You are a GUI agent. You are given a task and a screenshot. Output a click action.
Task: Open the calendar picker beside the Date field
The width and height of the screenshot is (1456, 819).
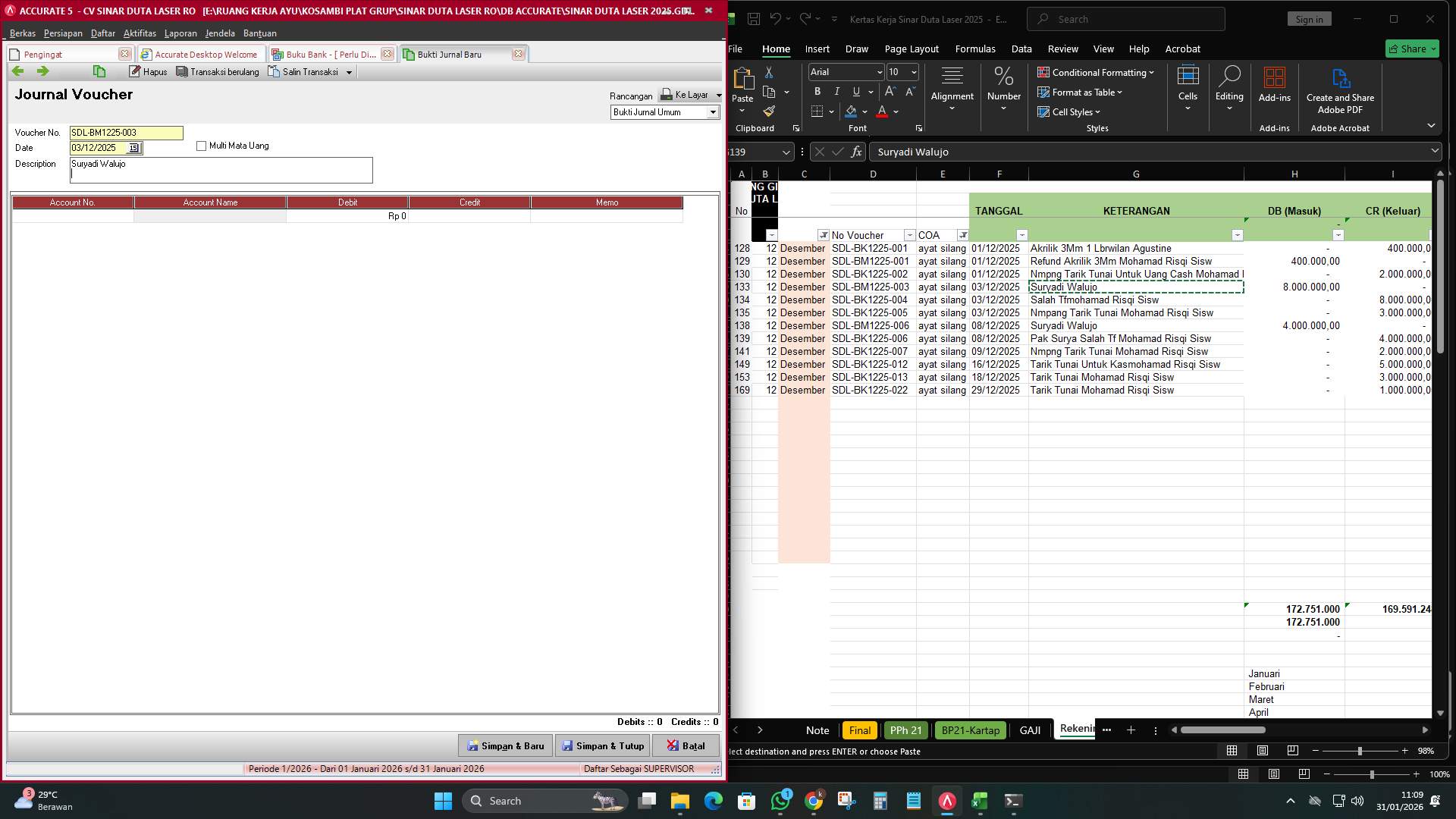click(x=134, y=148)
